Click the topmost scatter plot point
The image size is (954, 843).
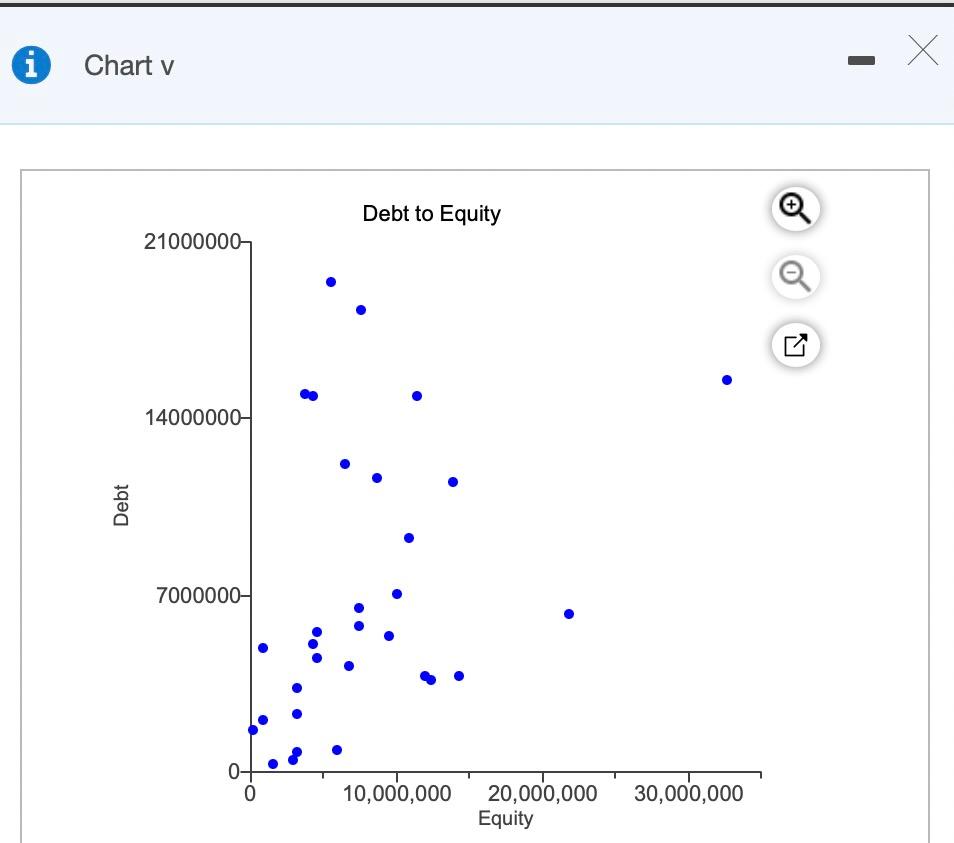pyautogui.click(x=330, y=281)
